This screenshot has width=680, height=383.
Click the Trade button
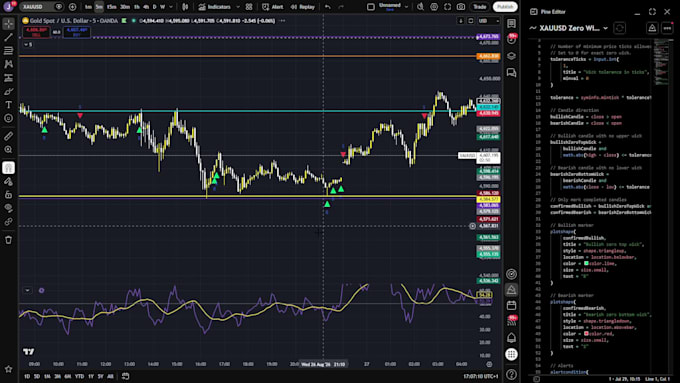click(x=480, y=7)
